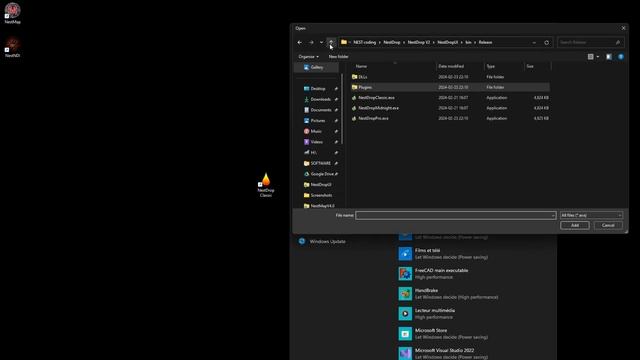Click NestDropClassic.exe file icon

click(x=354, y=98)
